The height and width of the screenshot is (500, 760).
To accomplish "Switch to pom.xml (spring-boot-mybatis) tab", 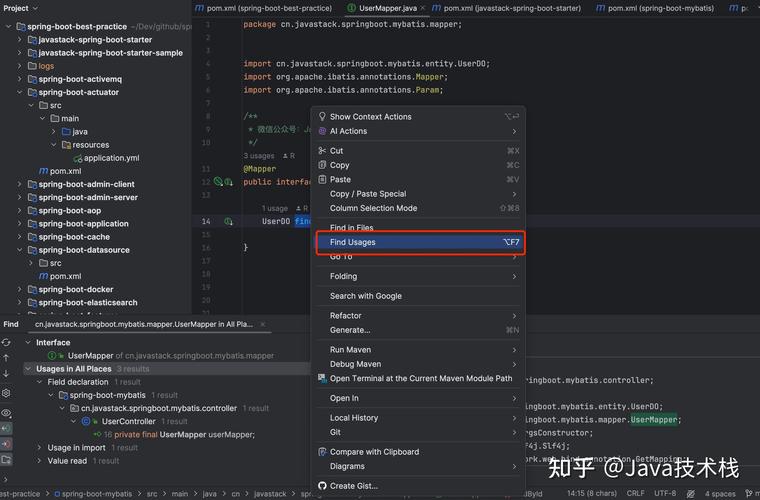I will tap(655, 8).
